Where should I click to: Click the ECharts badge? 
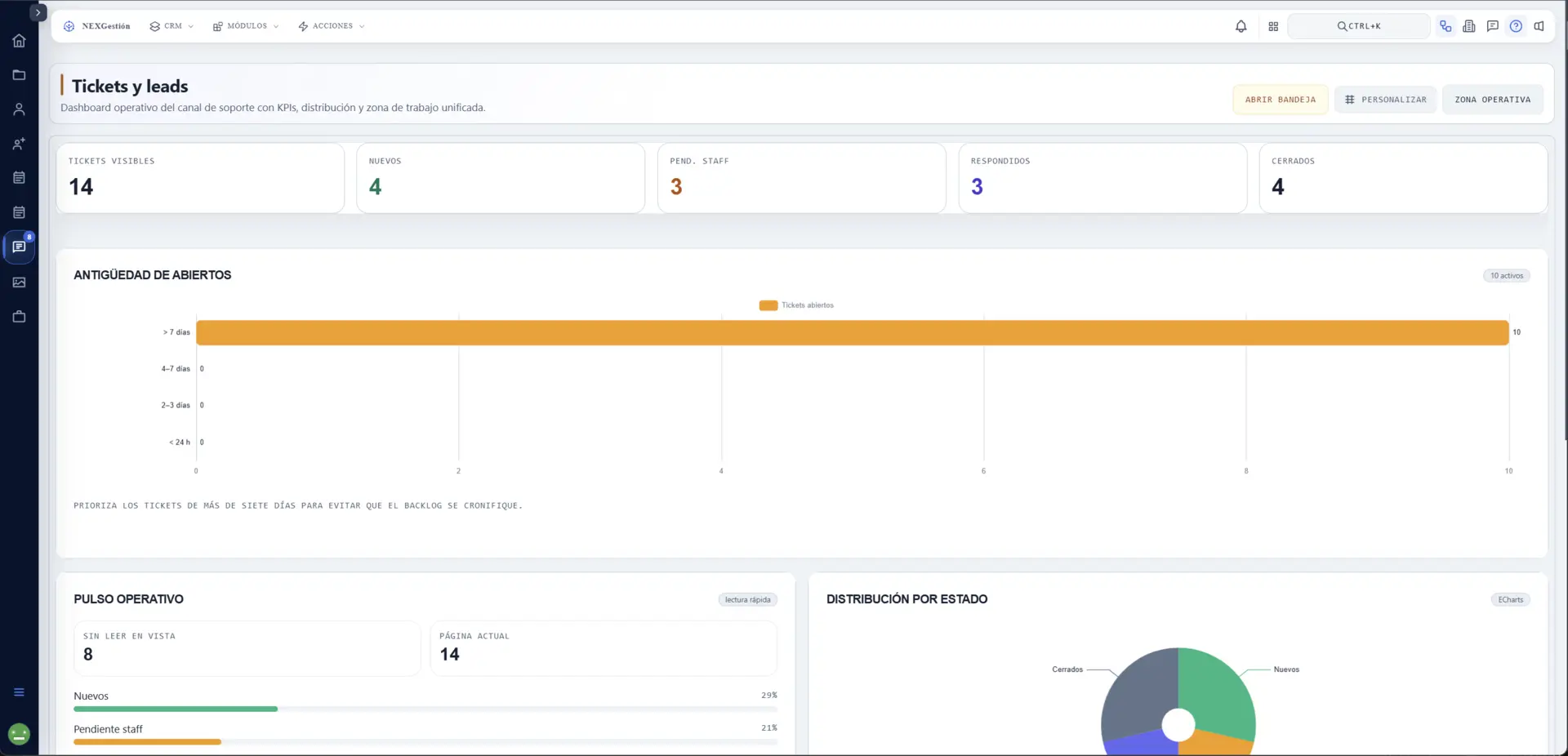click(1510, 600)
